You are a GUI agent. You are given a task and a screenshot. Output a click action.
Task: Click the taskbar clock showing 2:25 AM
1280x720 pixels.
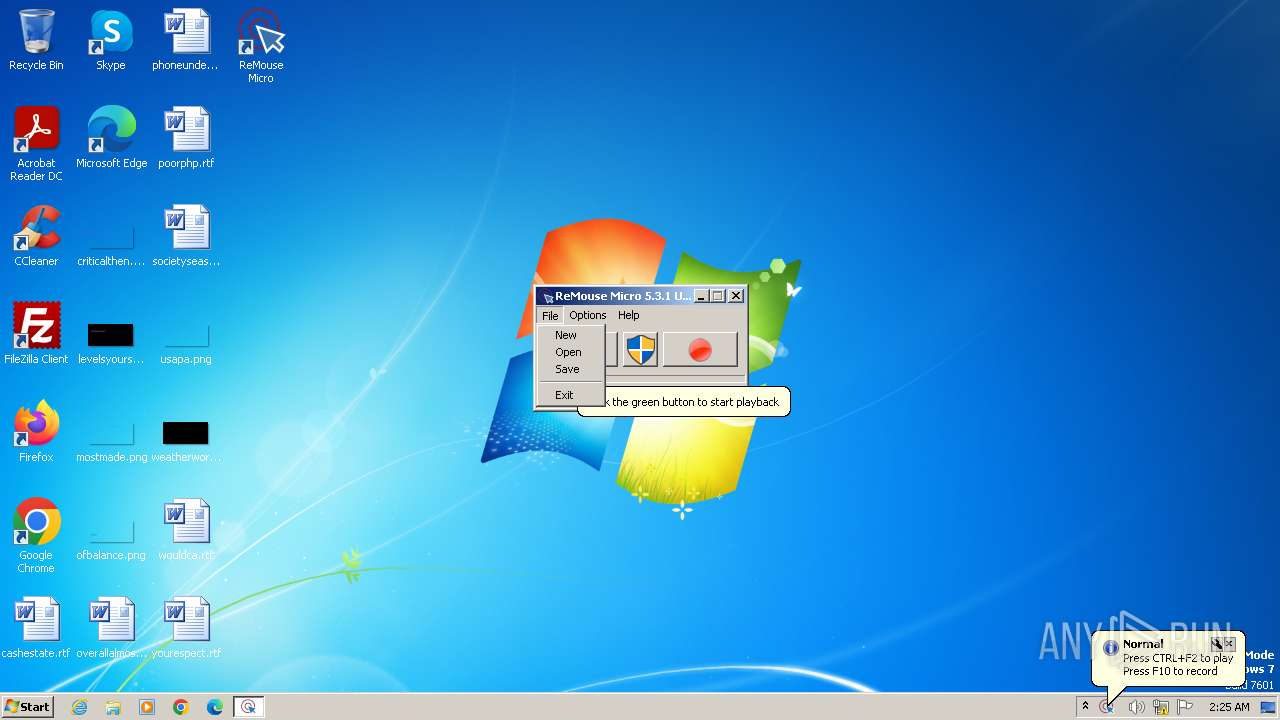1229,707
